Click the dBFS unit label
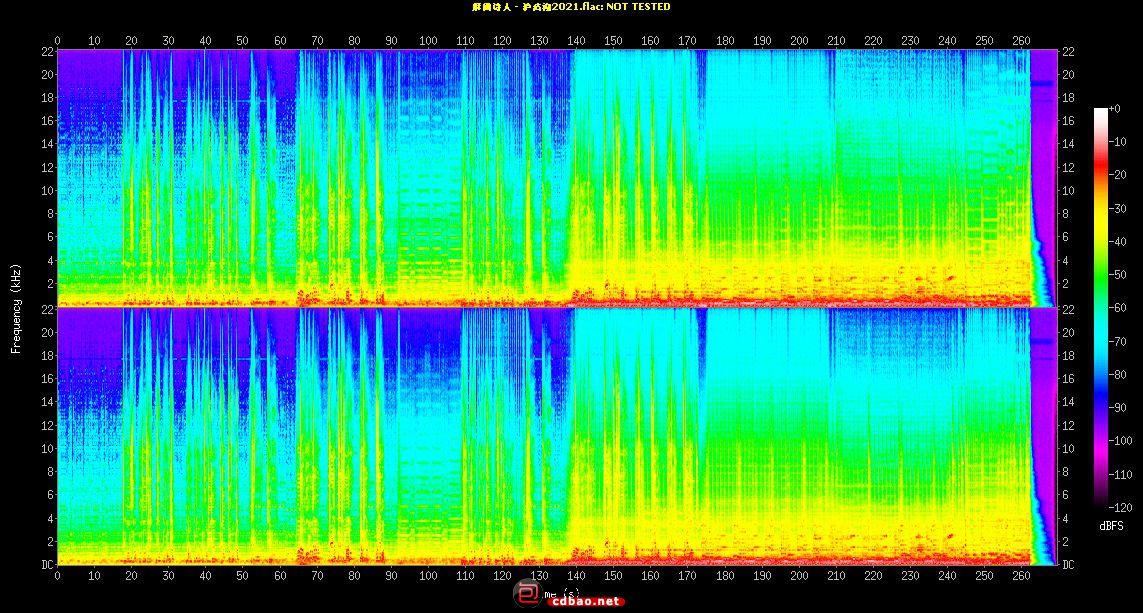Viewport: 1143px width, 613px height. click(x=1112, y=526)
